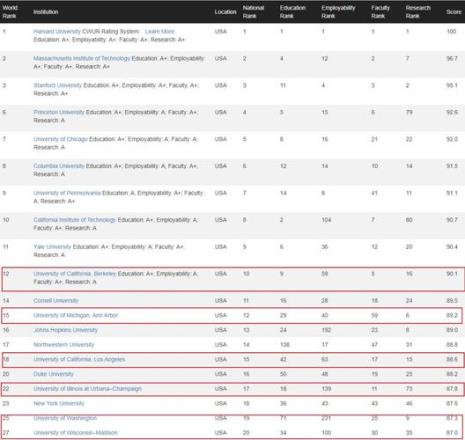The image size is (465, 440).
Task: Select Harvard's score value 100
Action: point(451,32)
